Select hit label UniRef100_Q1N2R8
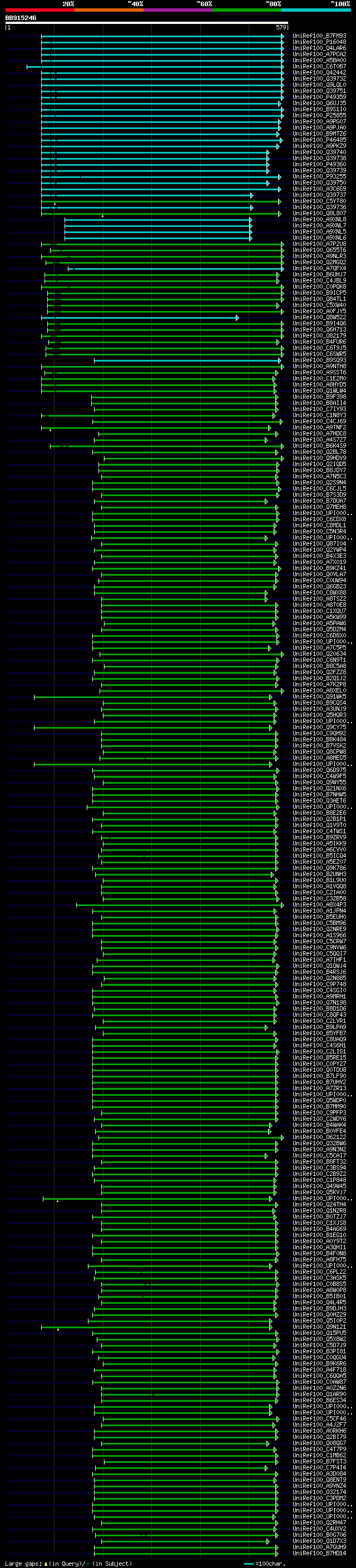356x1568 pixels. pos(319,1211)
